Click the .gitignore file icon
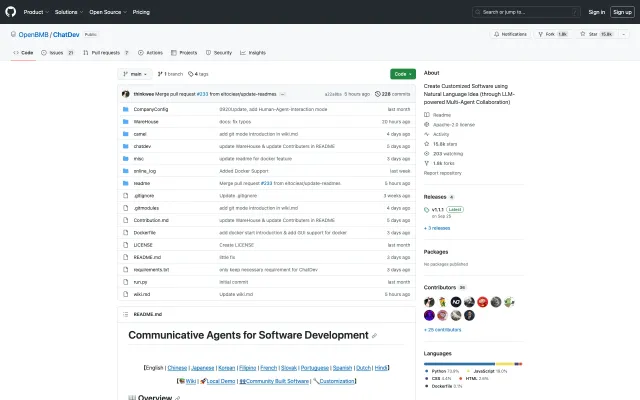Viewport: 640px width, 400px height. click(126, 196)
